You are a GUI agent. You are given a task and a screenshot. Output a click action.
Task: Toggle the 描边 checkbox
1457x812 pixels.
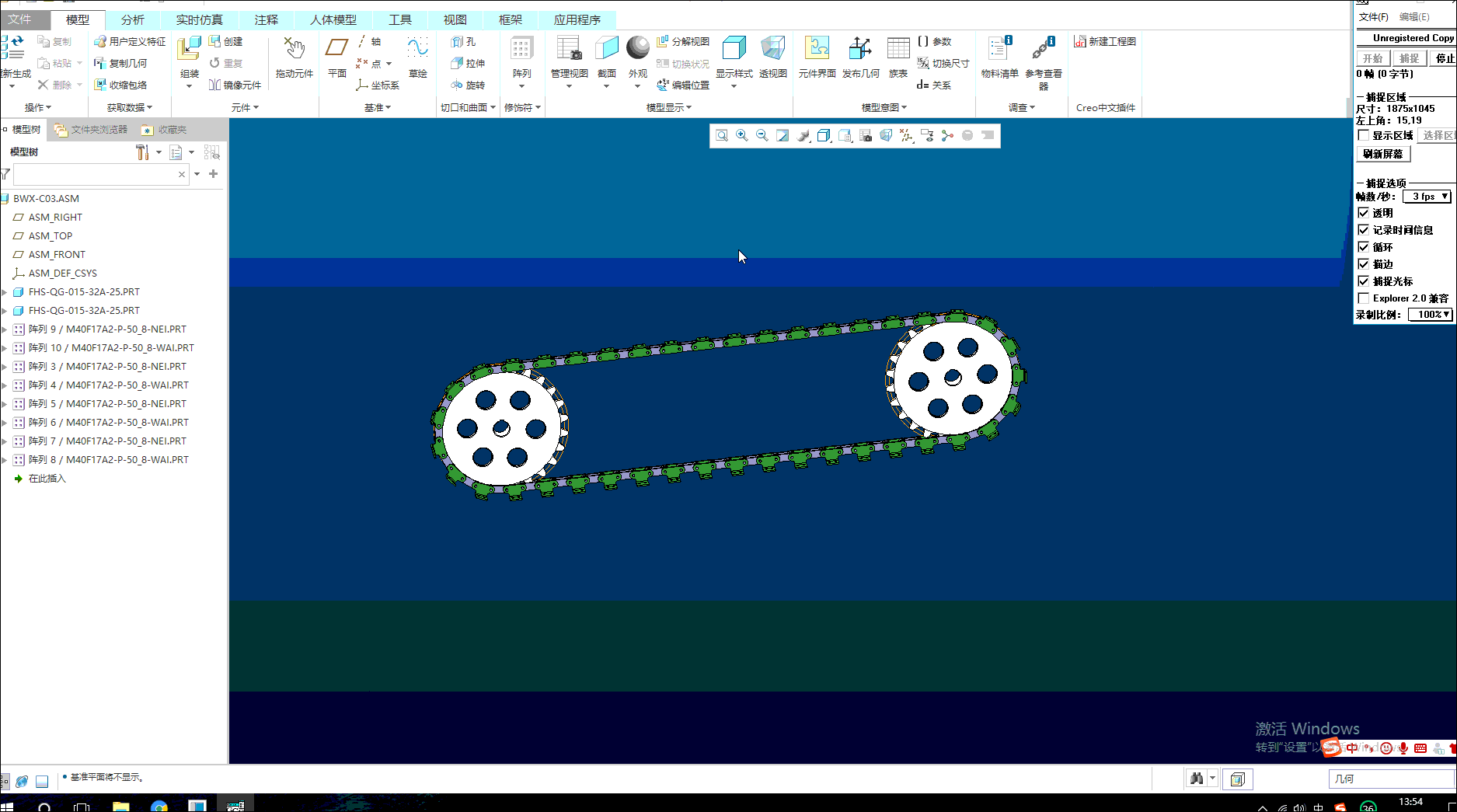click(x=1363, y=263)
